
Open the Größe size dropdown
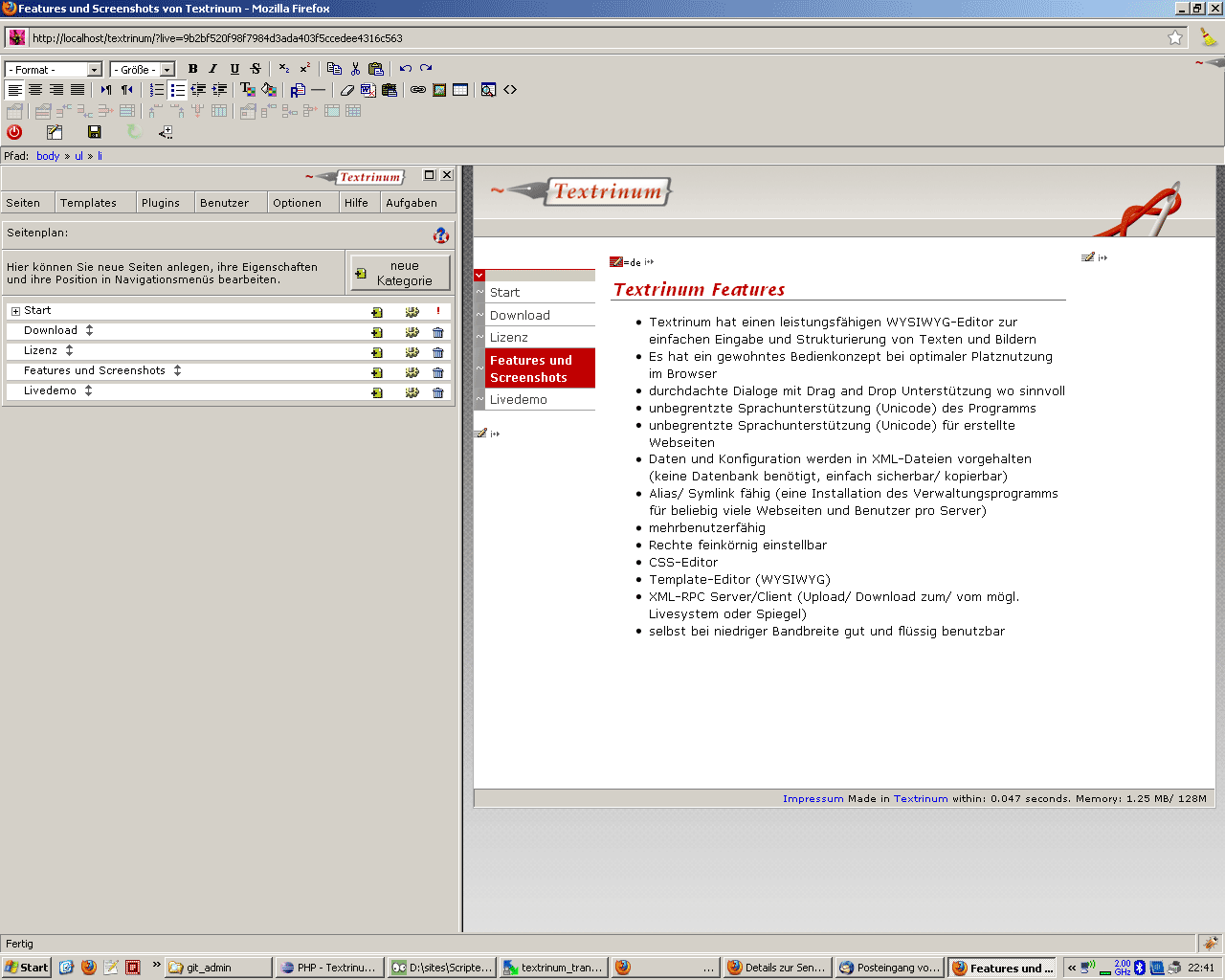click(x=143, y=70)
